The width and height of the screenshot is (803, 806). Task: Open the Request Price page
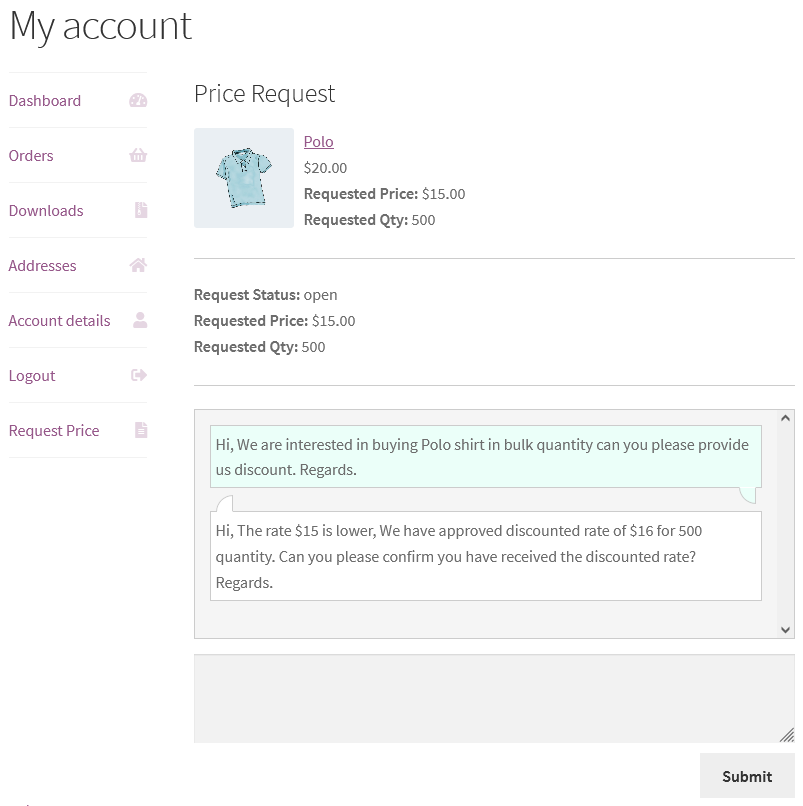(x=54, y=430)
